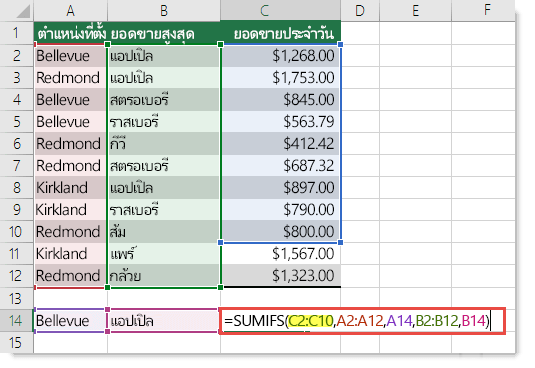Click สตรอเบอรี่ in row 7
The width and height of the screenshot is (535, 368).
[x=164, y=166]
